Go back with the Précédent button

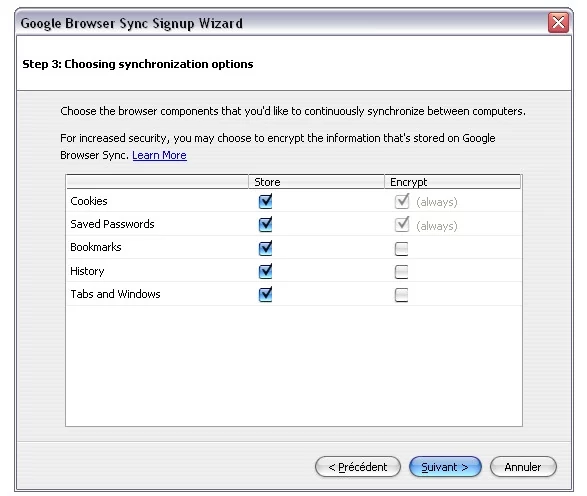pyautogui.click(x=358, y=467)
